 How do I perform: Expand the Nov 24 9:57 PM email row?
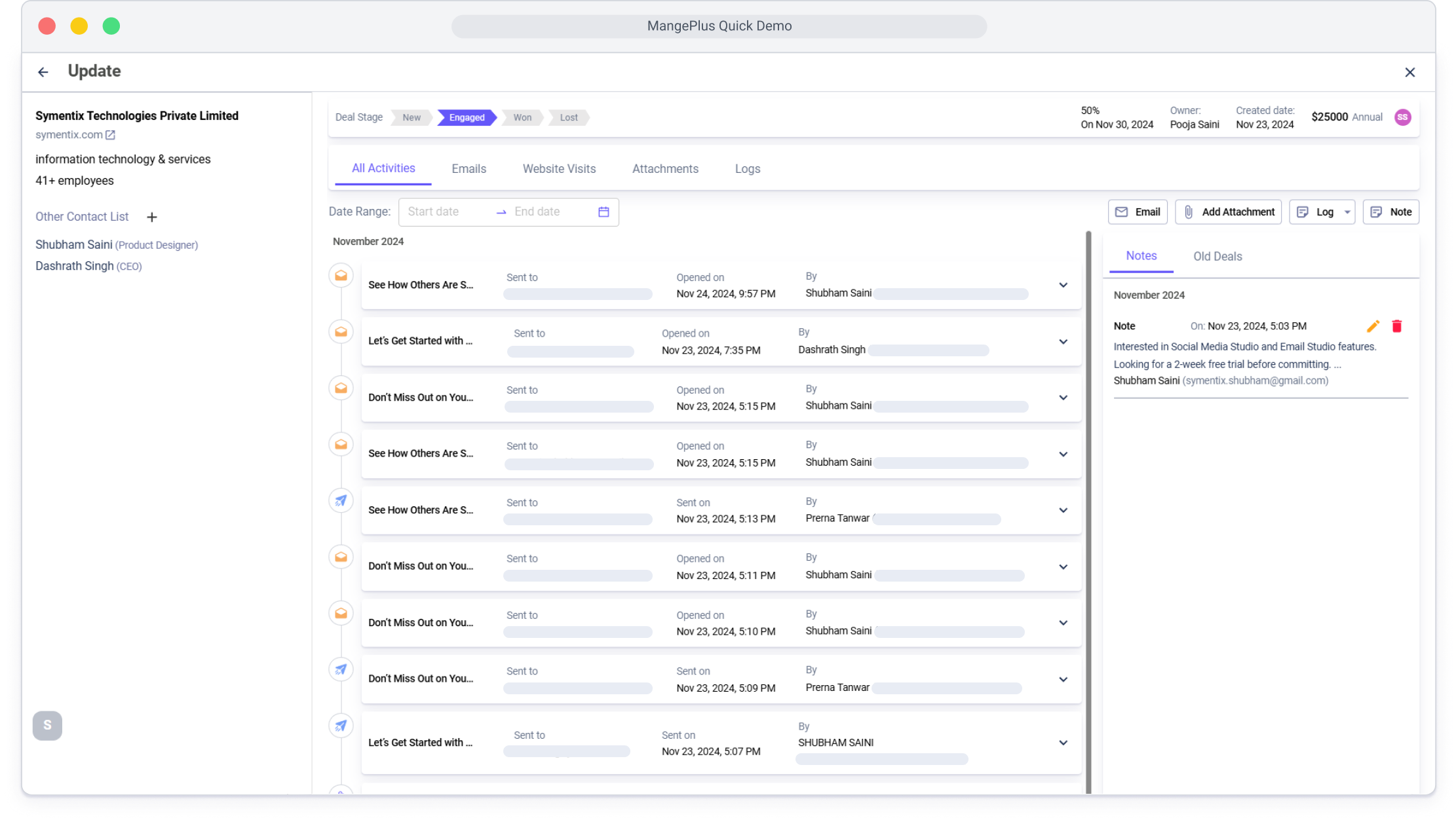tap(1063, 286)
